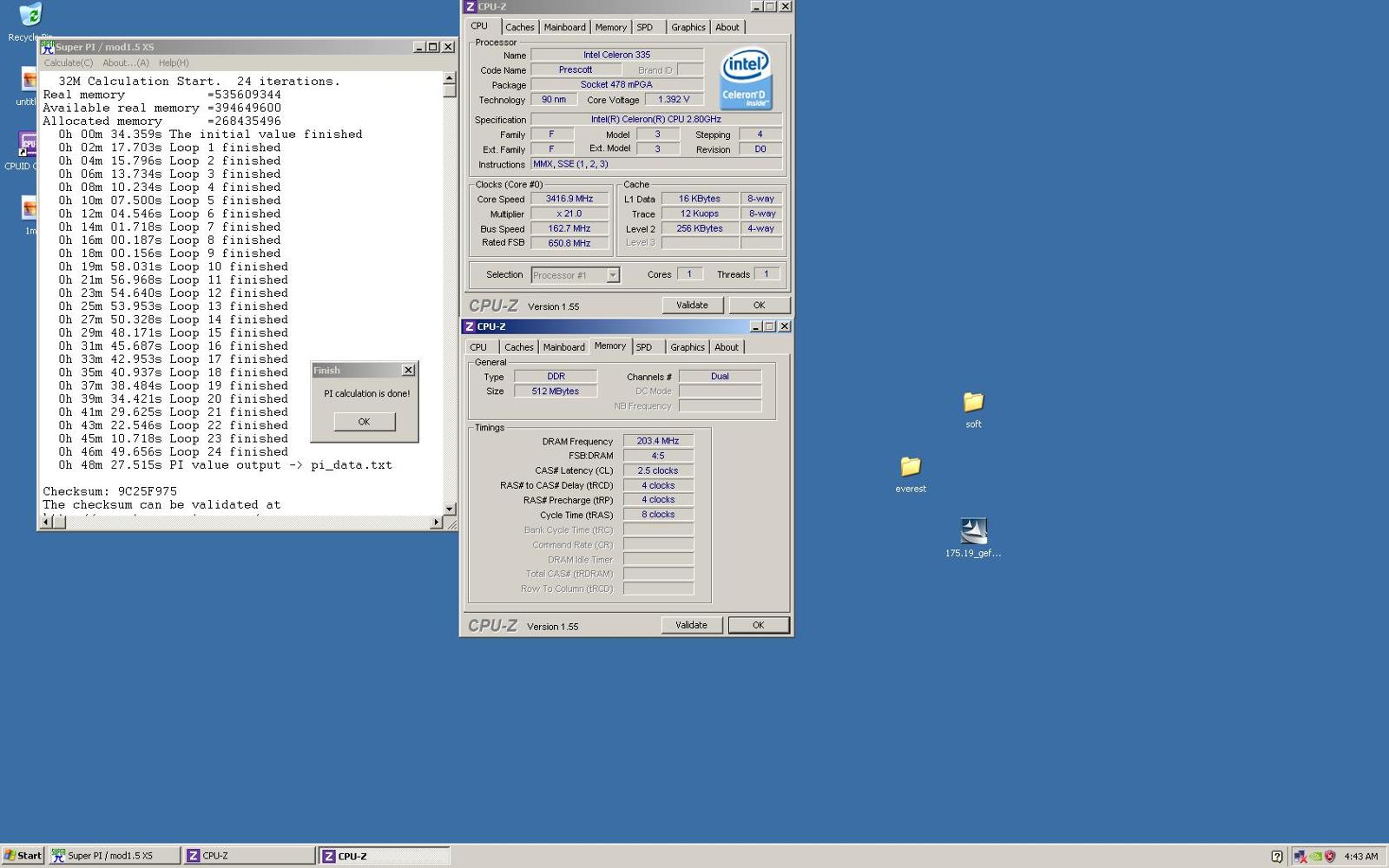Click the FSB:DRAM 4:5 value
1389x868 pixels.
click(658, 456)
